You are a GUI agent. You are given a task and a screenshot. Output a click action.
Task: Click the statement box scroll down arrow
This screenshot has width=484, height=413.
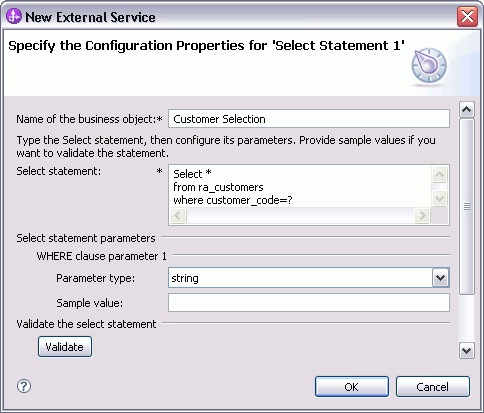point(439,199)
